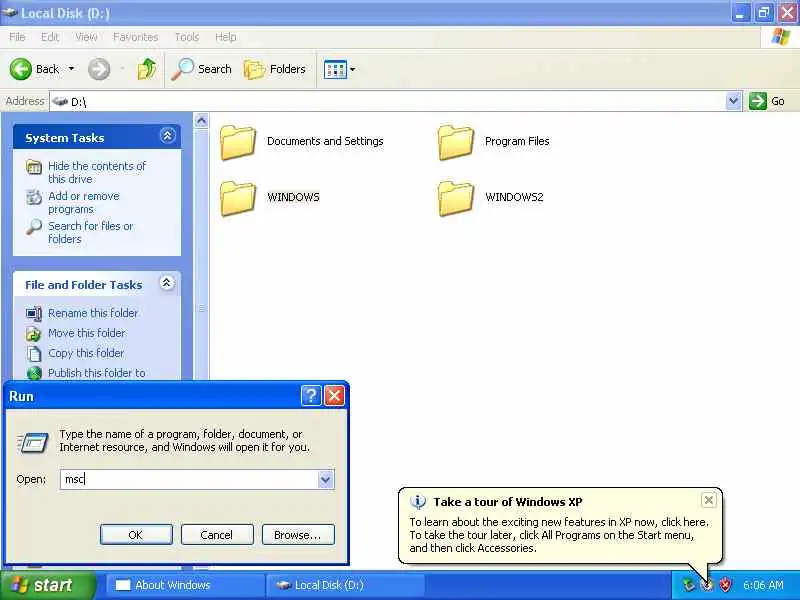Click the Open text field in Run
Viewport: 800px width, 600px height.
click(x=189, y=479)
